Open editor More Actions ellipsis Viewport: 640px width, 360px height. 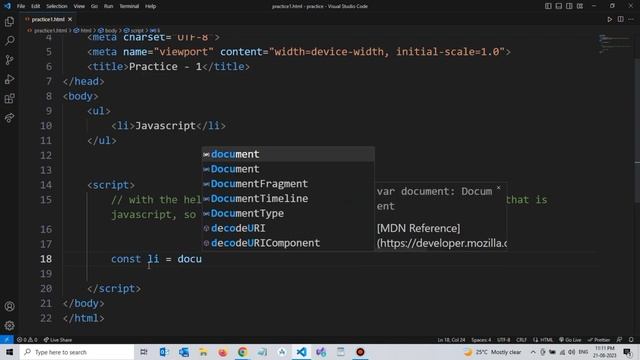point(631,19)
